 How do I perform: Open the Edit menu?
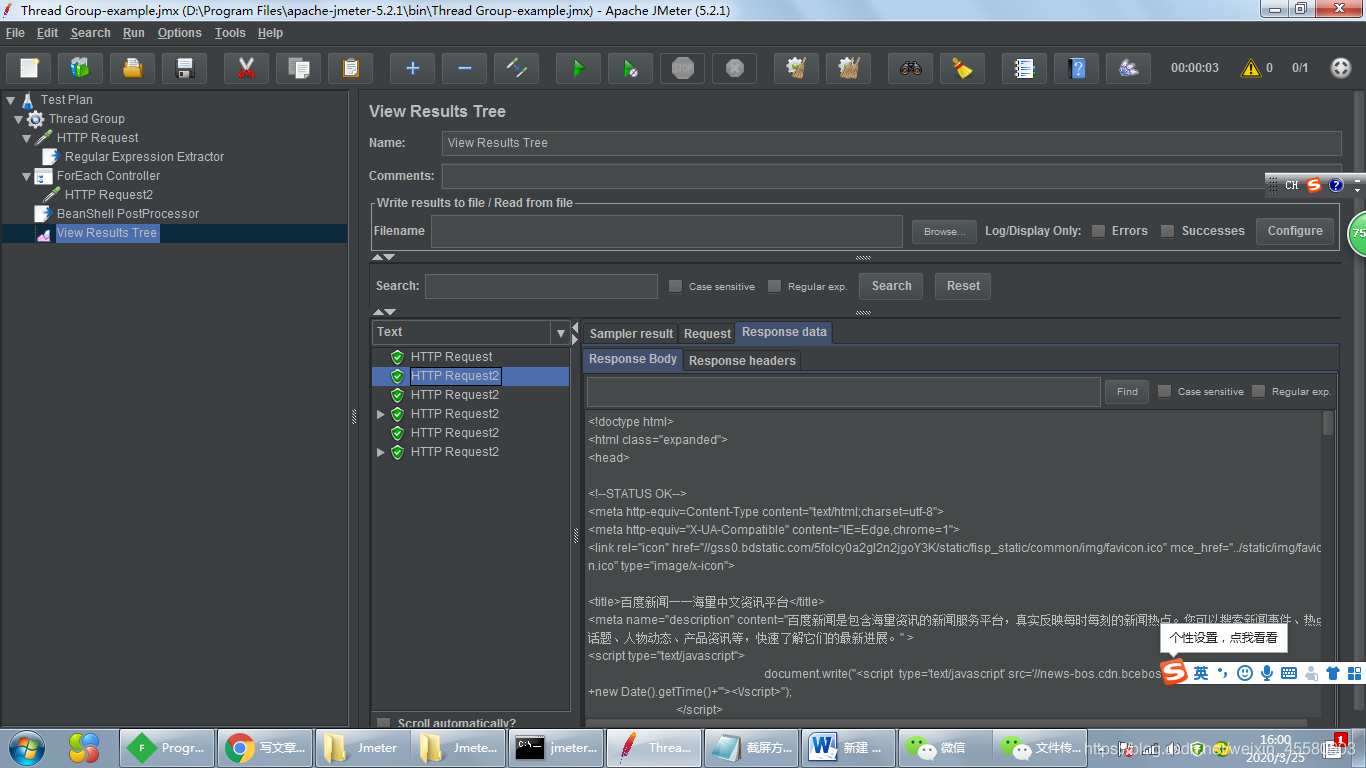(x=48, y=33)
